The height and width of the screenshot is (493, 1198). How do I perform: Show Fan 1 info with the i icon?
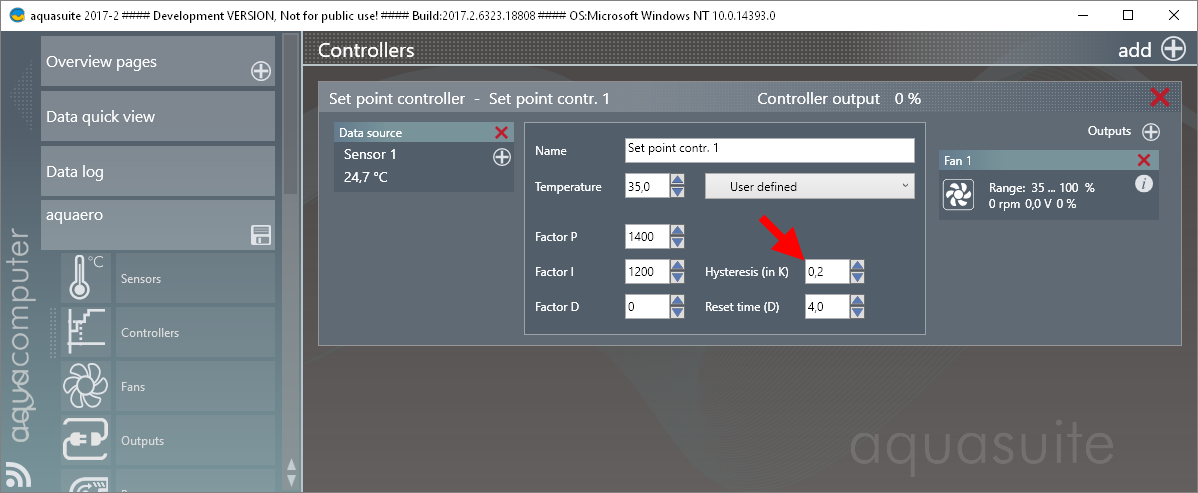tap(1143, 184)
